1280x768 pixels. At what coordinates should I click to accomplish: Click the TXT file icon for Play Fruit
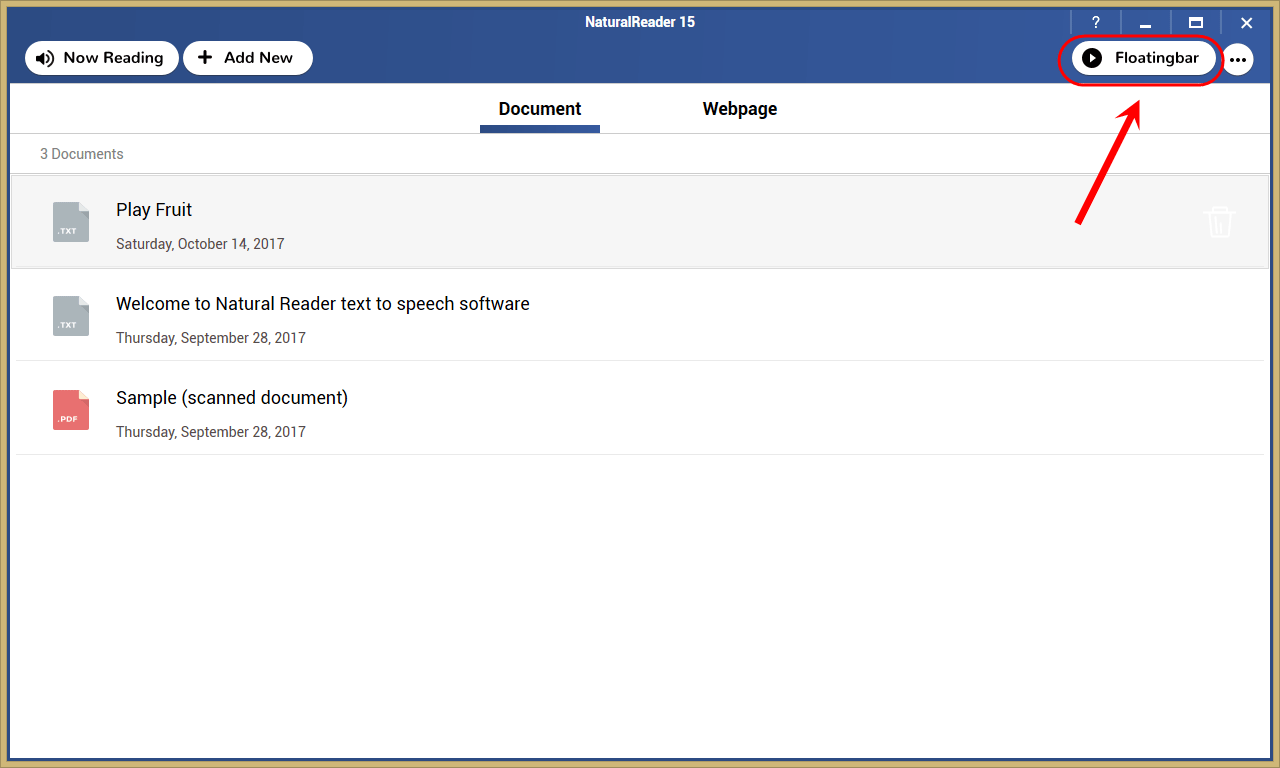71,222
